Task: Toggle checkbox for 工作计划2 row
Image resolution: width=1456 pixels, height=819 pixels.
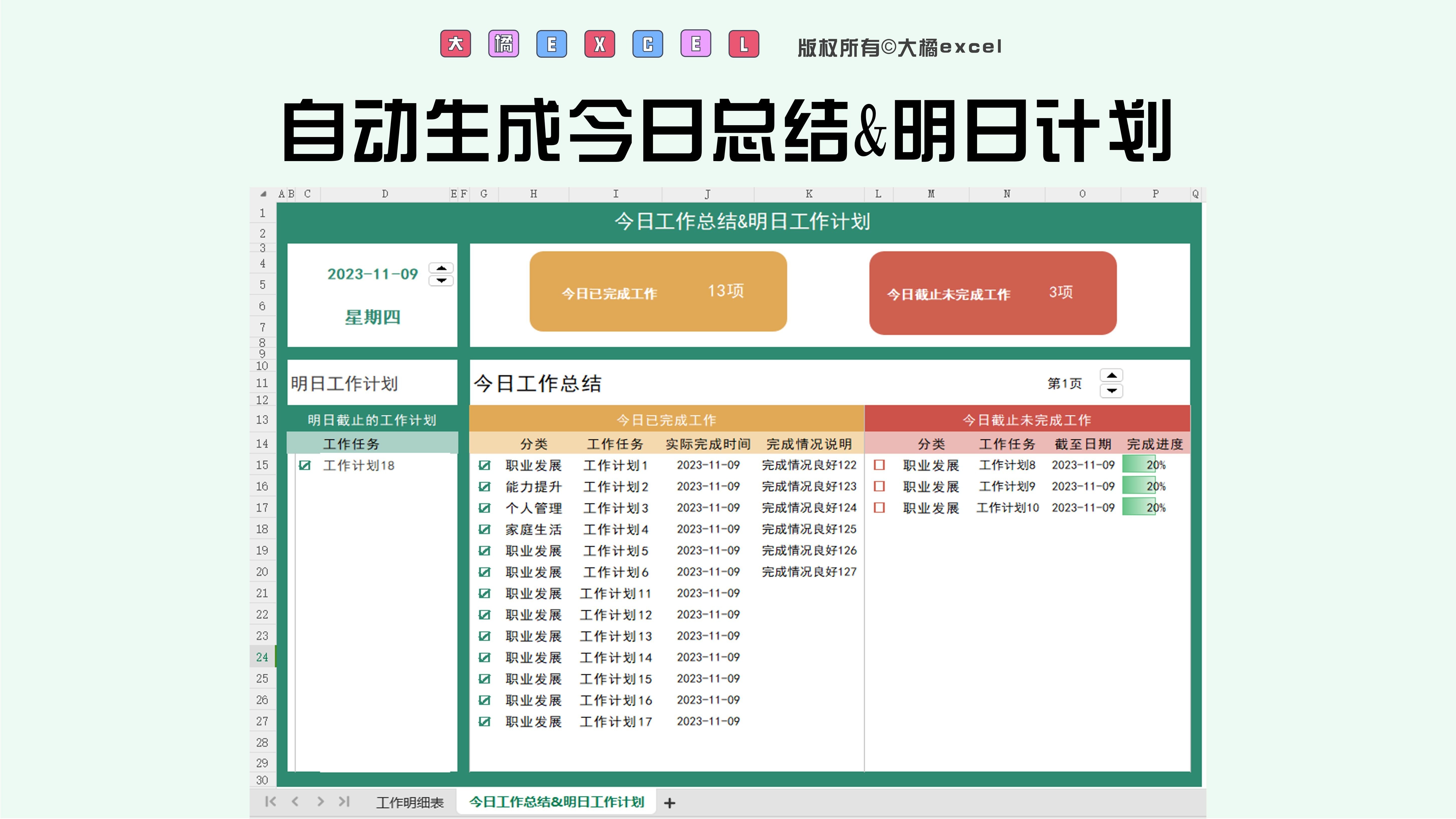Action: click(484, 487)
